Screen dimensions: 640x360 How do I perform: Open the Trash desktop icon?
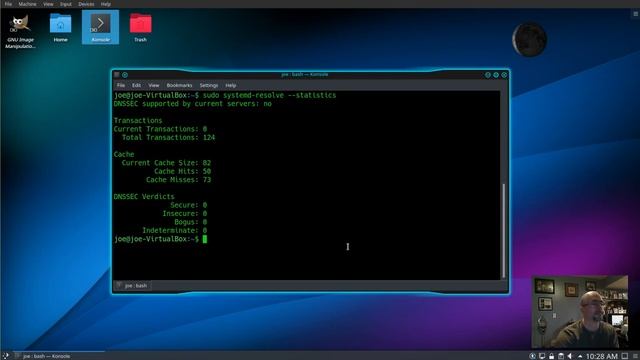[140, 28]
